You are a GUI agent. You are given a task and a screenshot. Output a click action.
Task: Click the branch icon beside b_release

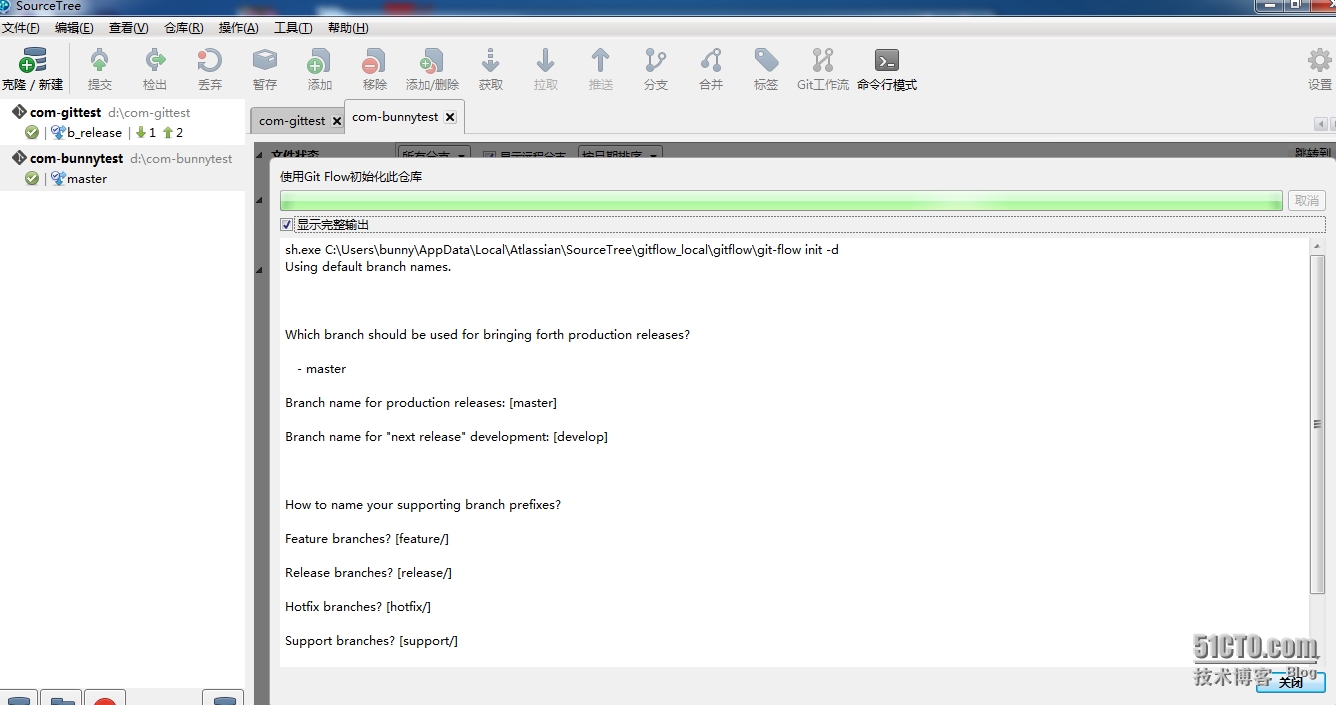(x=58, y=132)
